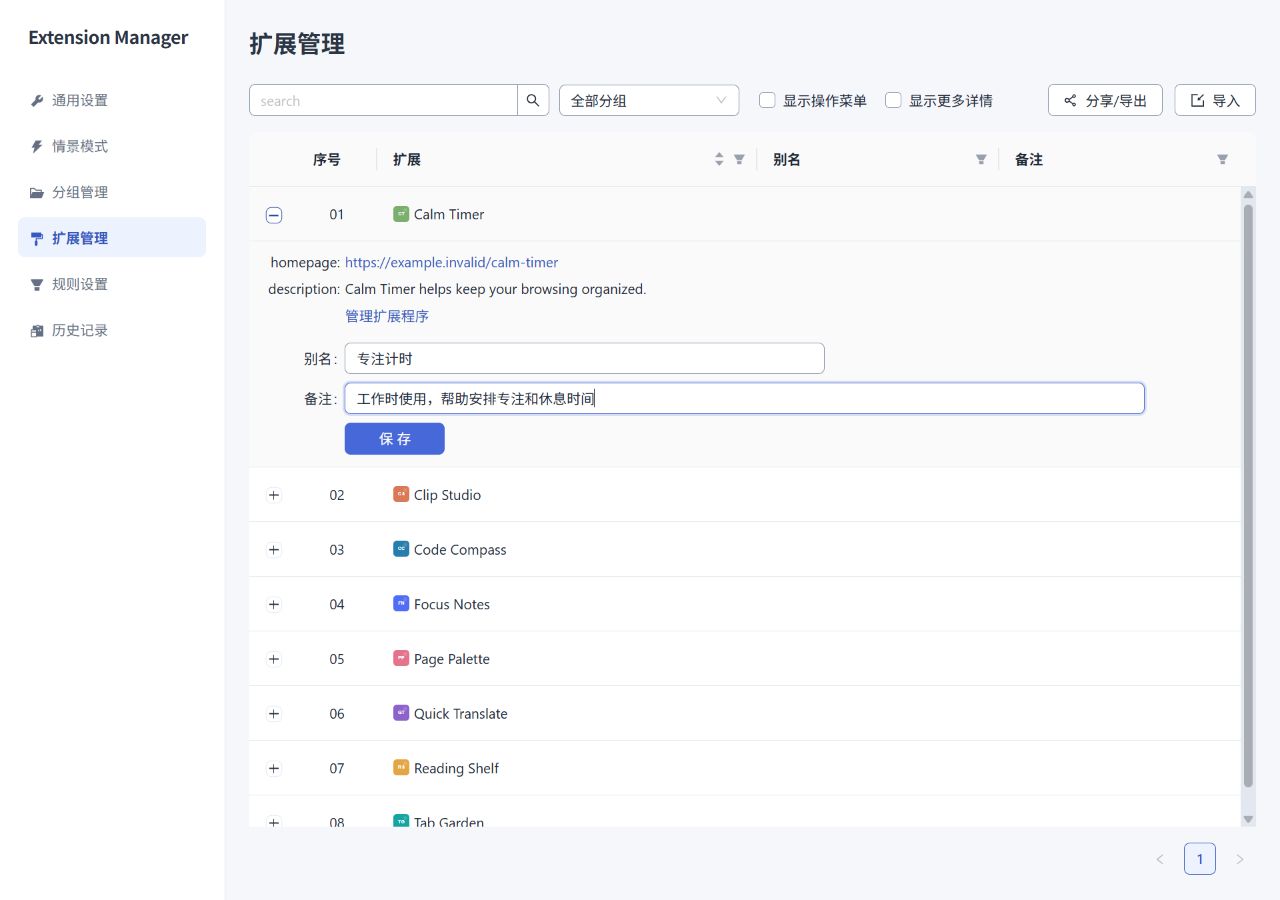The width and height of the screenshot is (1280, 900).
Task: Click the Reading Shelf extension icon
Action: [x=401, y=768]
